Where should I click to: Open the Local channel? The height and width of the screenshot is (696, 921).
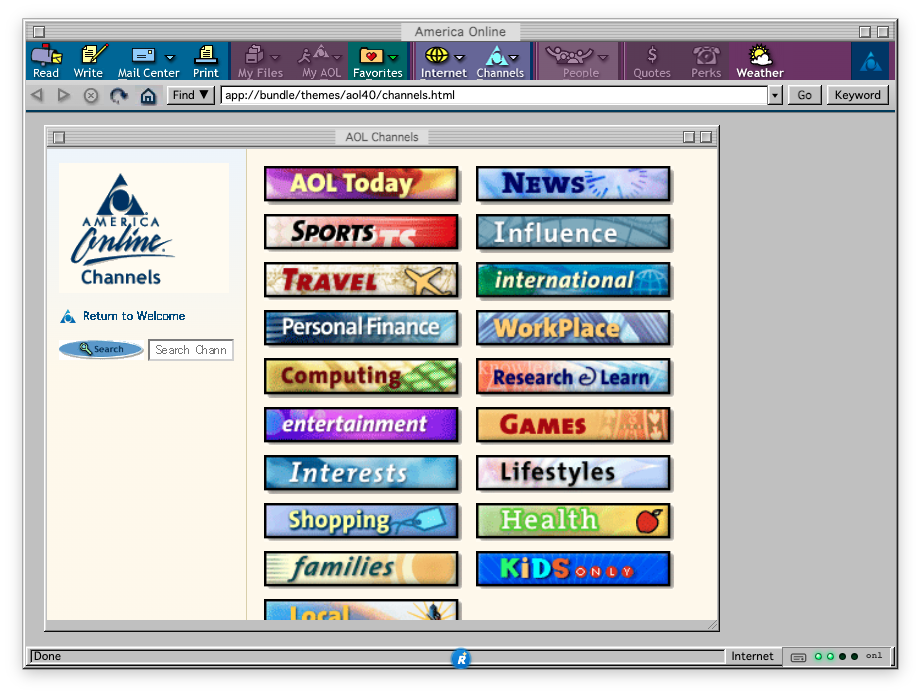pos(361,610)
